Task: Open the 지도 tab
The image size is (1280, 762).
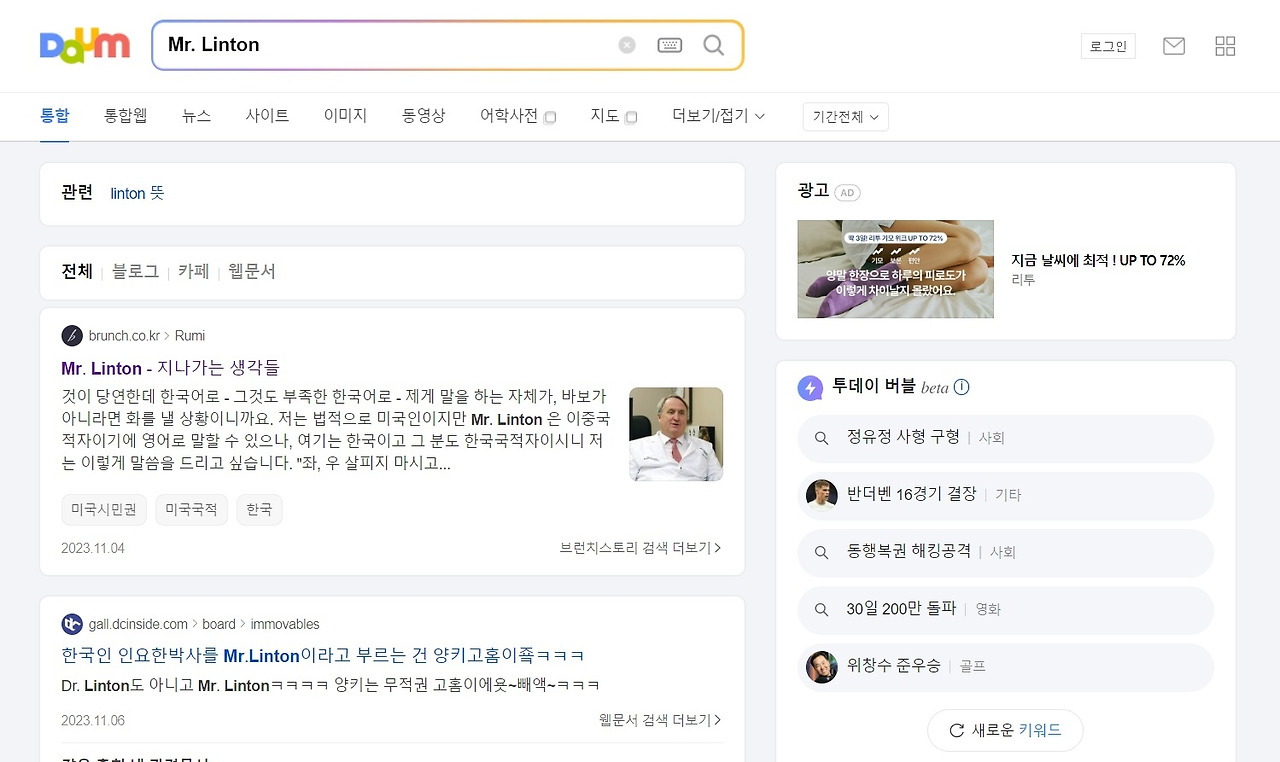Action: [x=613, y=116]
